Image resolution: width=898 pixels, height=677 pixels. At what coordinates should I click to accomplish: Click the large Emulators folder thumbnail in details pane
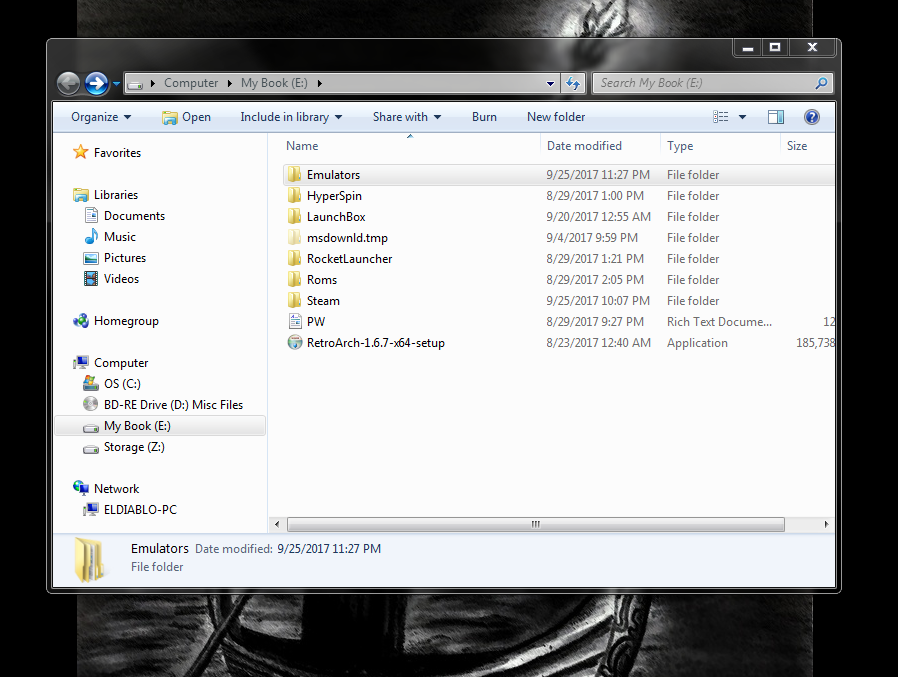pos(89,560)
